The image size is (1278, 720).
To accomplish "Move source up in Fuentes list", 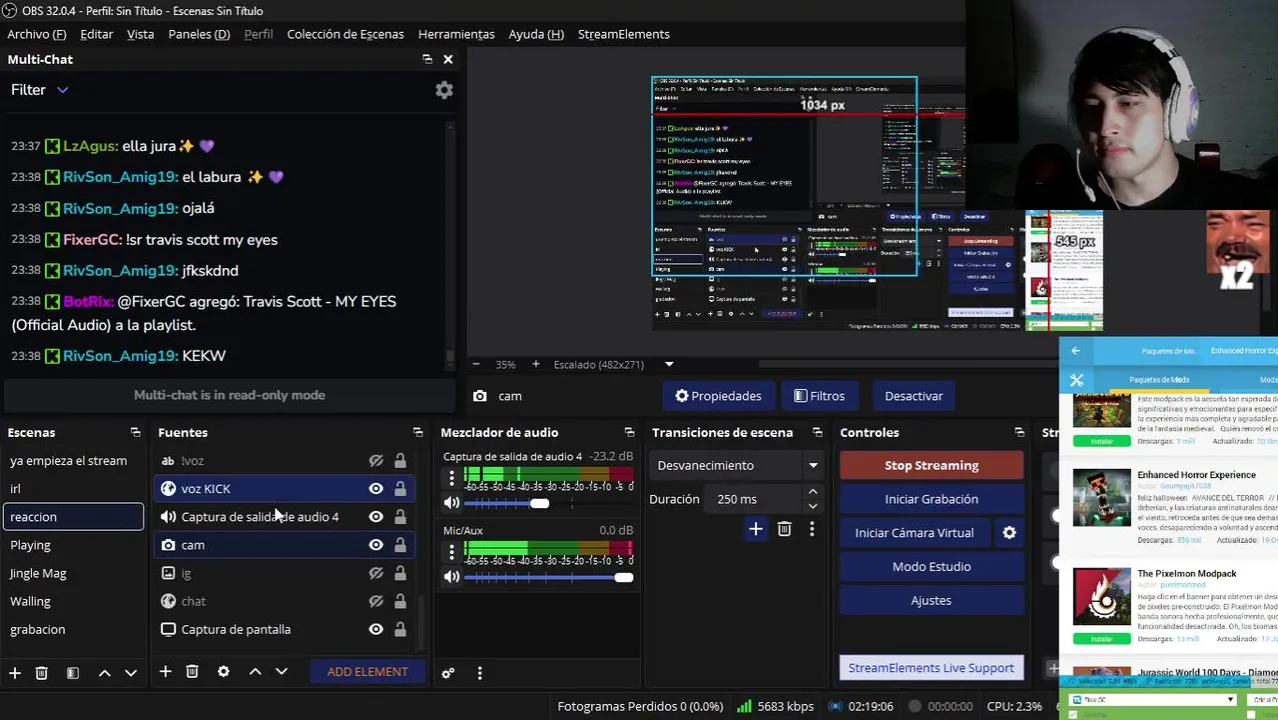I will (x=255, y=672).
